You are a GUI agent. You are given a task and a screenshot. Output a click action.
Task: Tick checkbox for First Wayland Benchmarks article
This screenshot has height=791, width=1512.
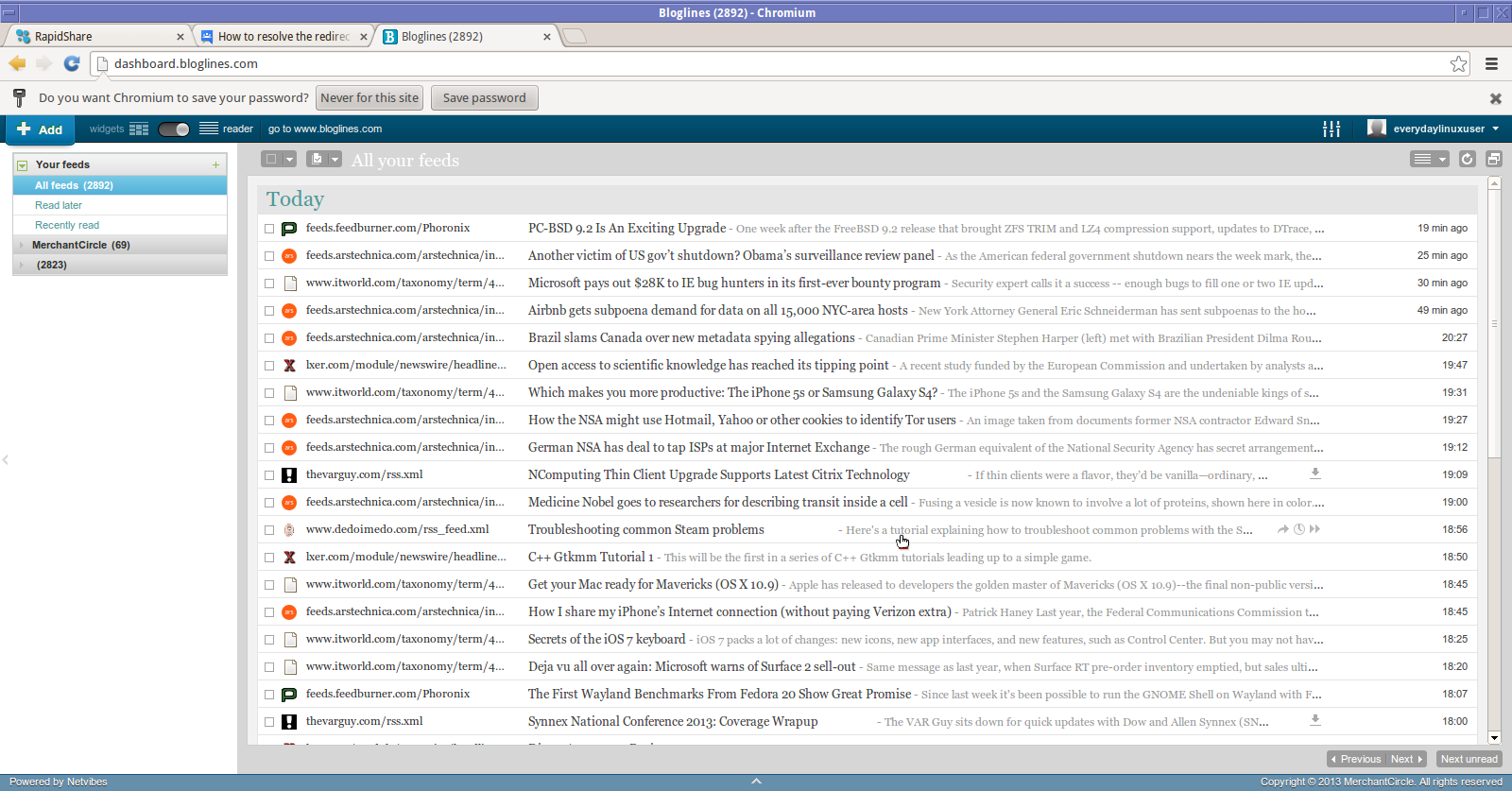[x=269, y=695]
